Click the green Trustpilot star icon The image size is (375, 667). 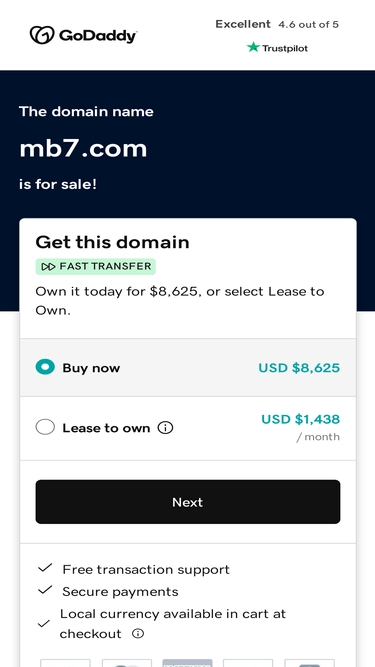click(253, 47)
